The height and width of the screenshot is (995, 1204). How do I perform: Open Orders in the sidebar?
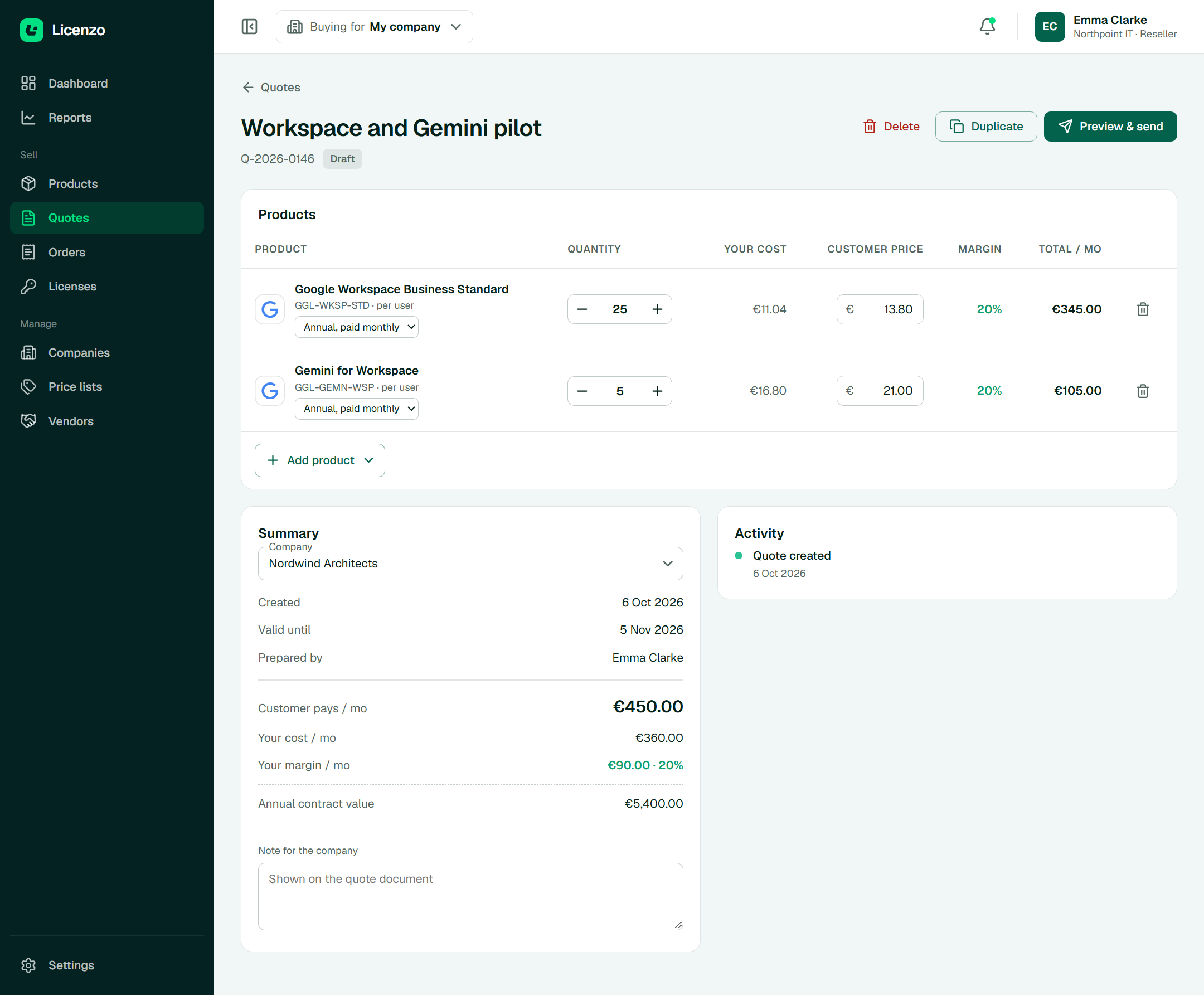click(x=106, y=252)
